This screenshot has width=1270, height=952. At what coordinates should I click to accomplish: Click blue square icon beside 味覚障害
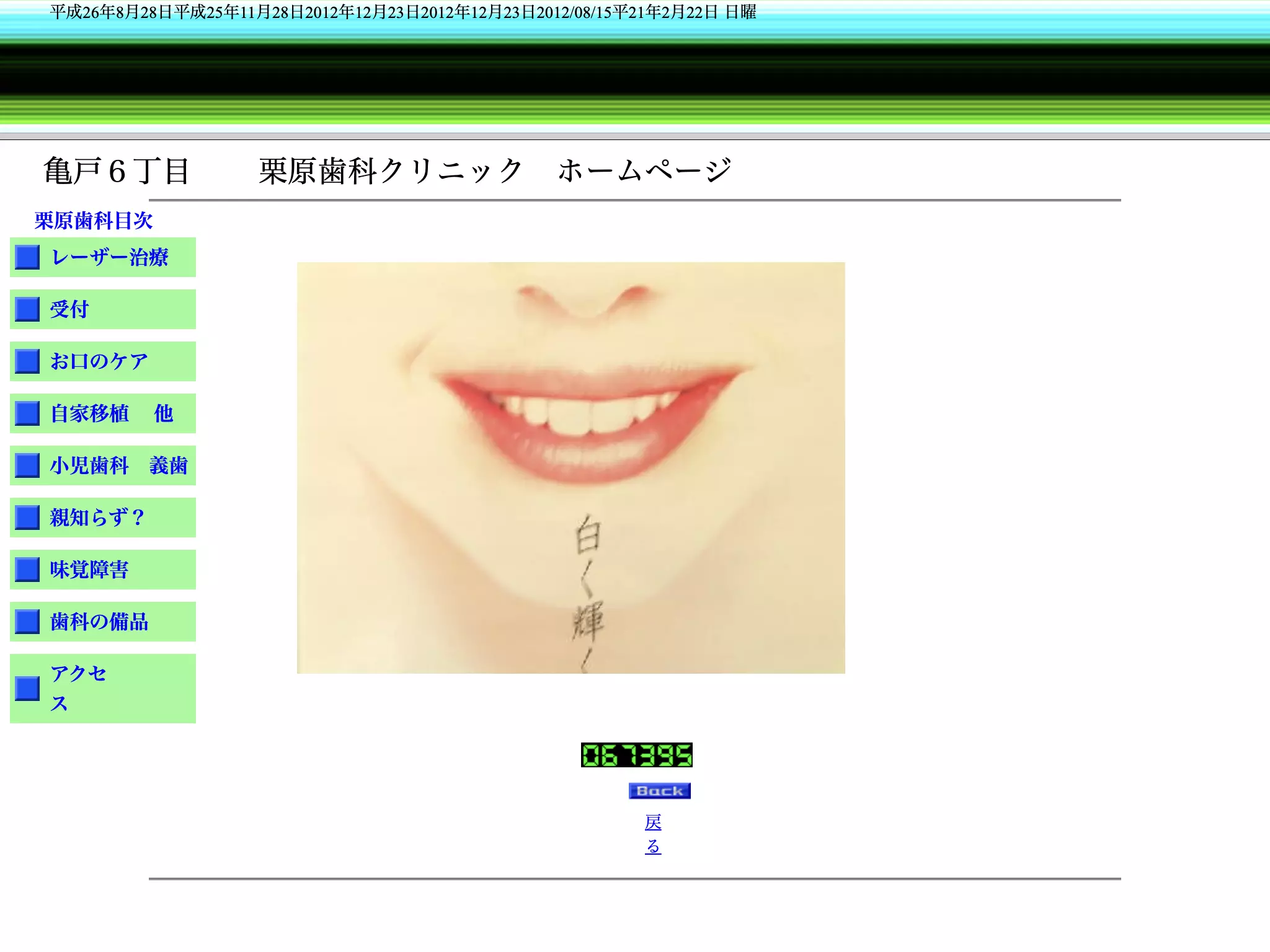27,570
